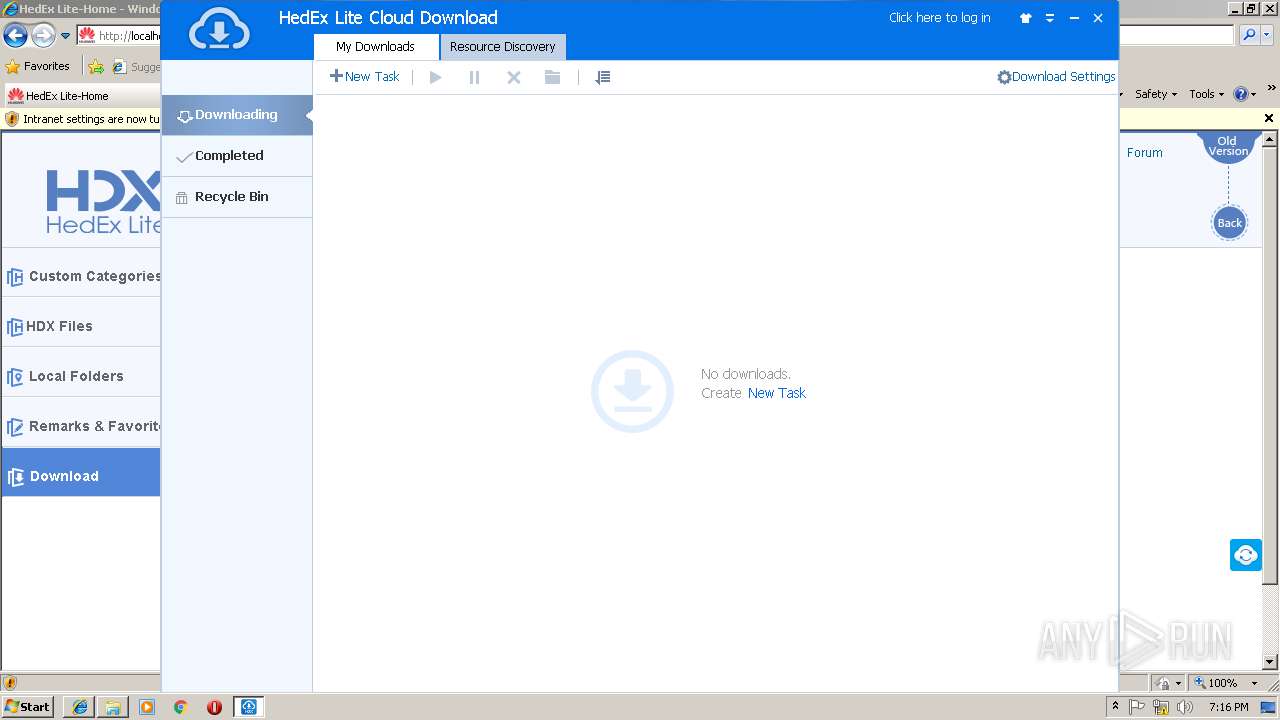Open Remarks & Favorites in HedEx sidebar
Image resolution: width=1280 pixels, height=720 pixels.
click(x=82, y=426)
